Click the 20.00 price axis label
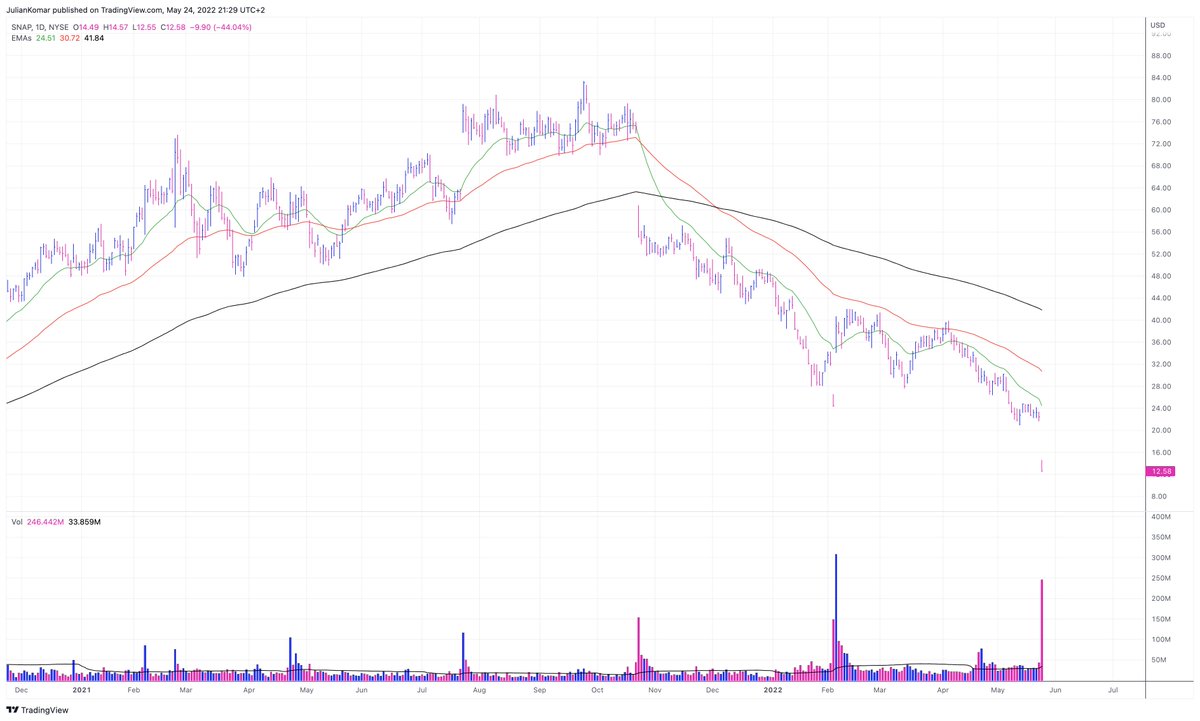The width and height of the screenshot is (1200, 721). (1160, 430)
